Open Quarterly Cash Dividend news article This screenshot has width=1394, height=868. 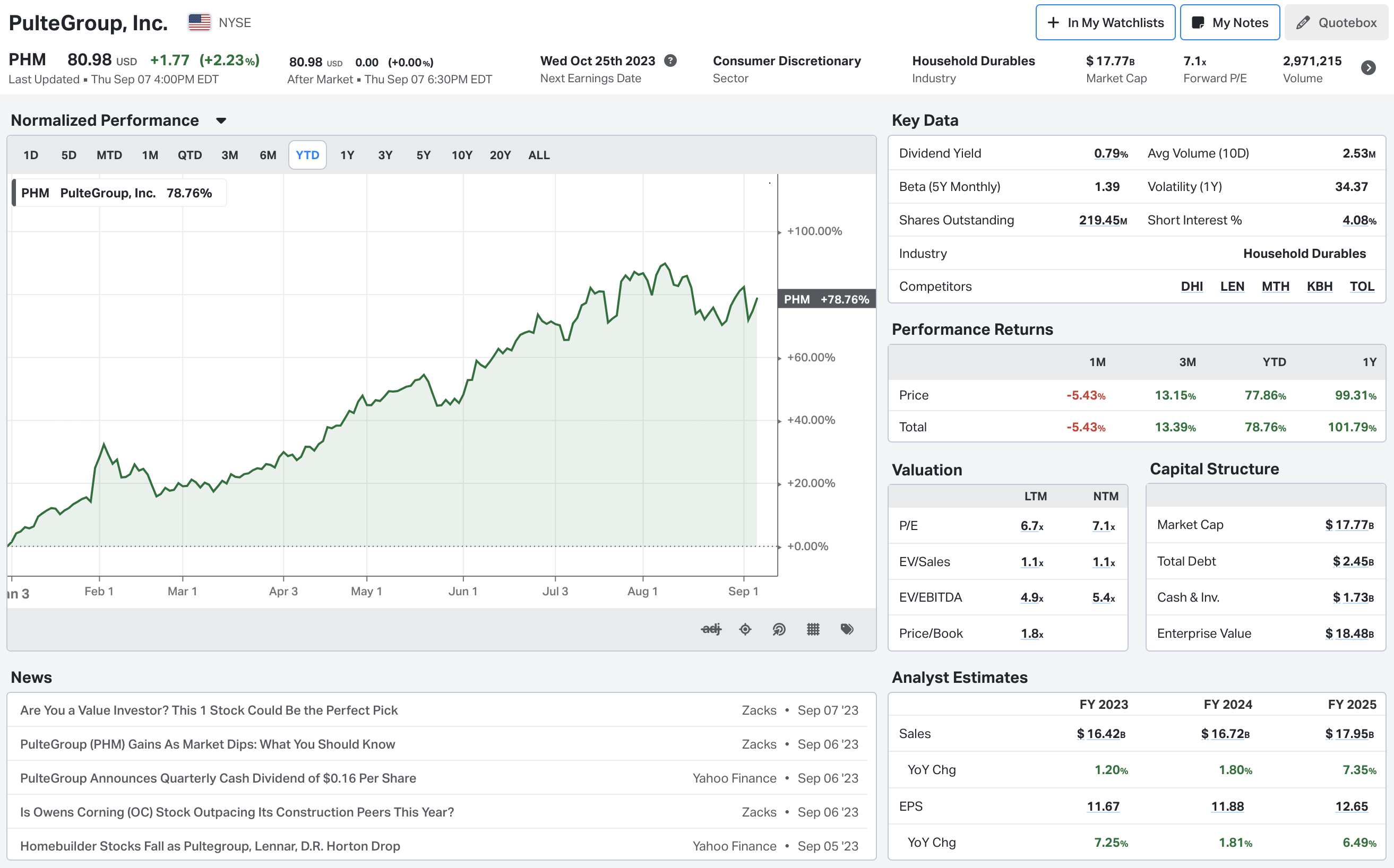[218, 778]
